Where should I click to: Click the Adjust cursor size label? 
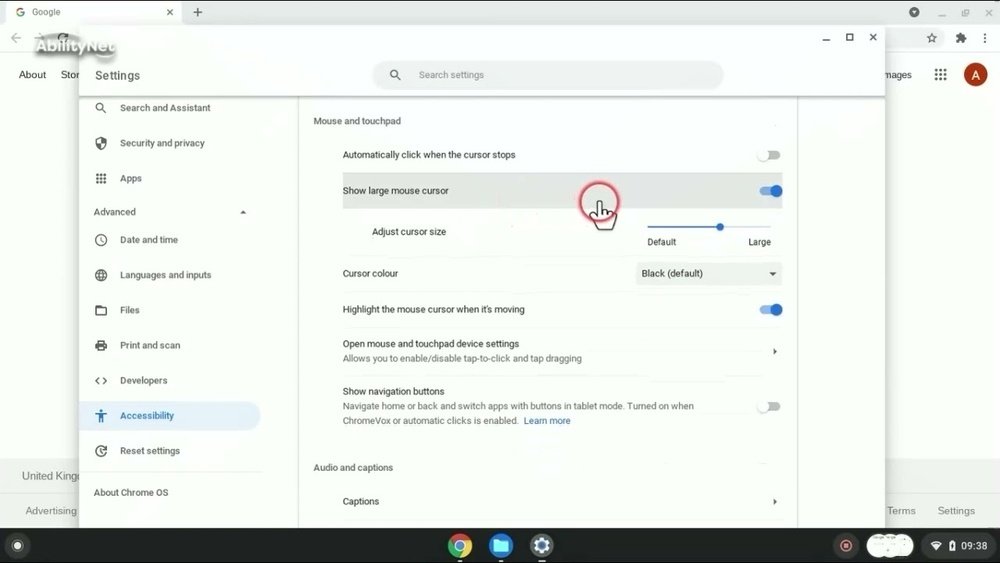coord(409,231)
